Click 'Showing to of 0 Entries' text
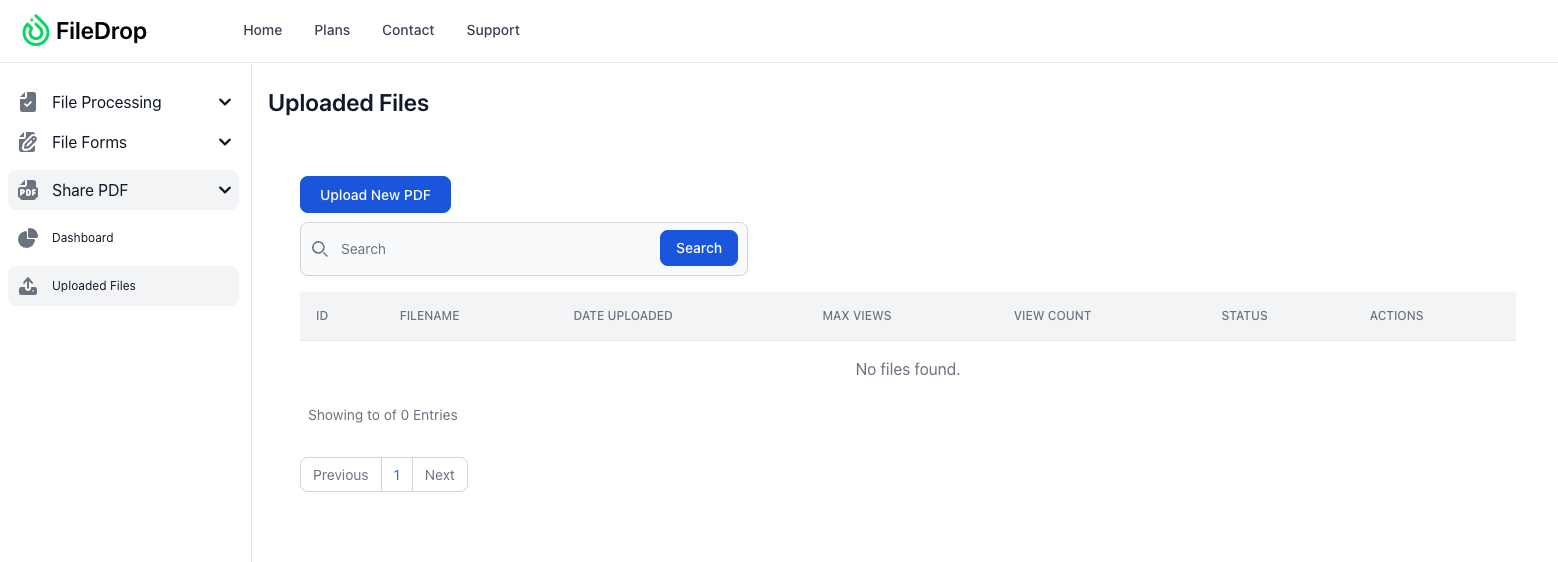This screenshot has height=562, width=1558. 383,415
